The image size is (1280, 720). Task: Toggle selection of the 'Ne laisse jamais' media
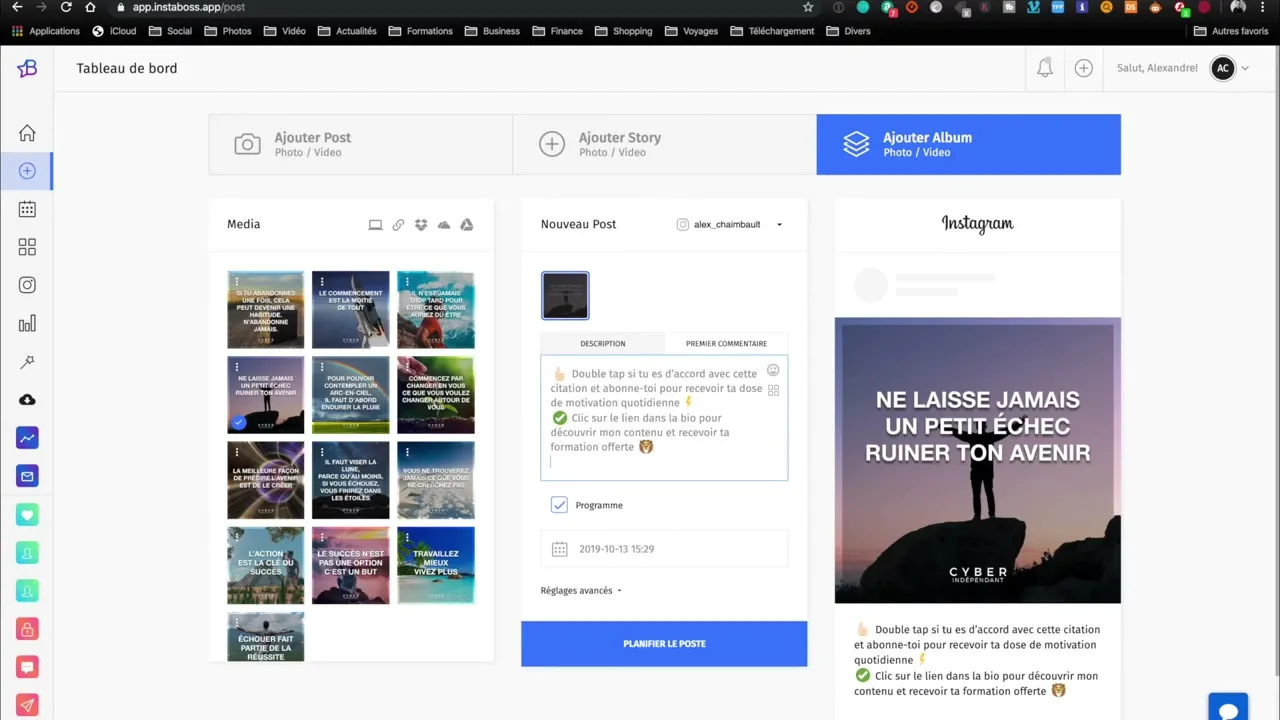click(265, 394)
